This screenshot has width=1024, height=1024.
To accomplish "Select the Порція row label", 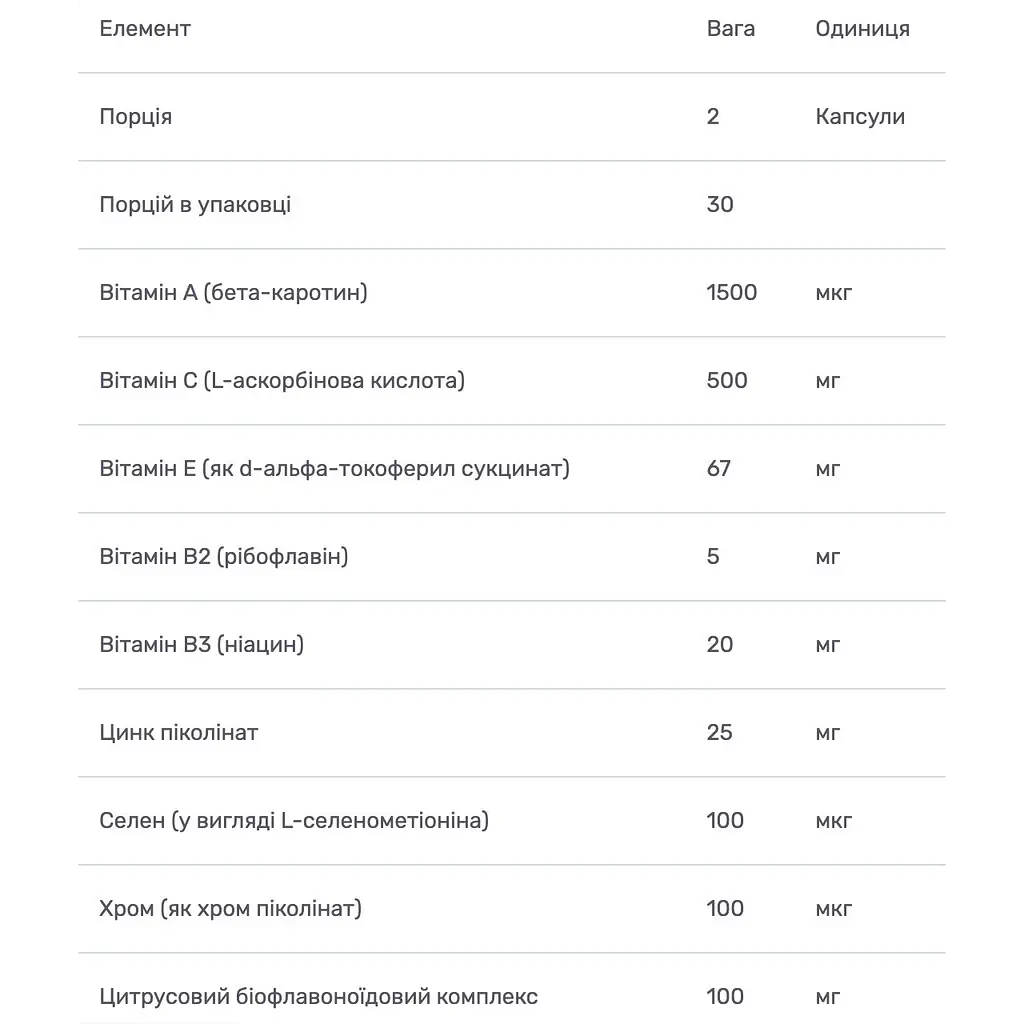I will 136,117.
